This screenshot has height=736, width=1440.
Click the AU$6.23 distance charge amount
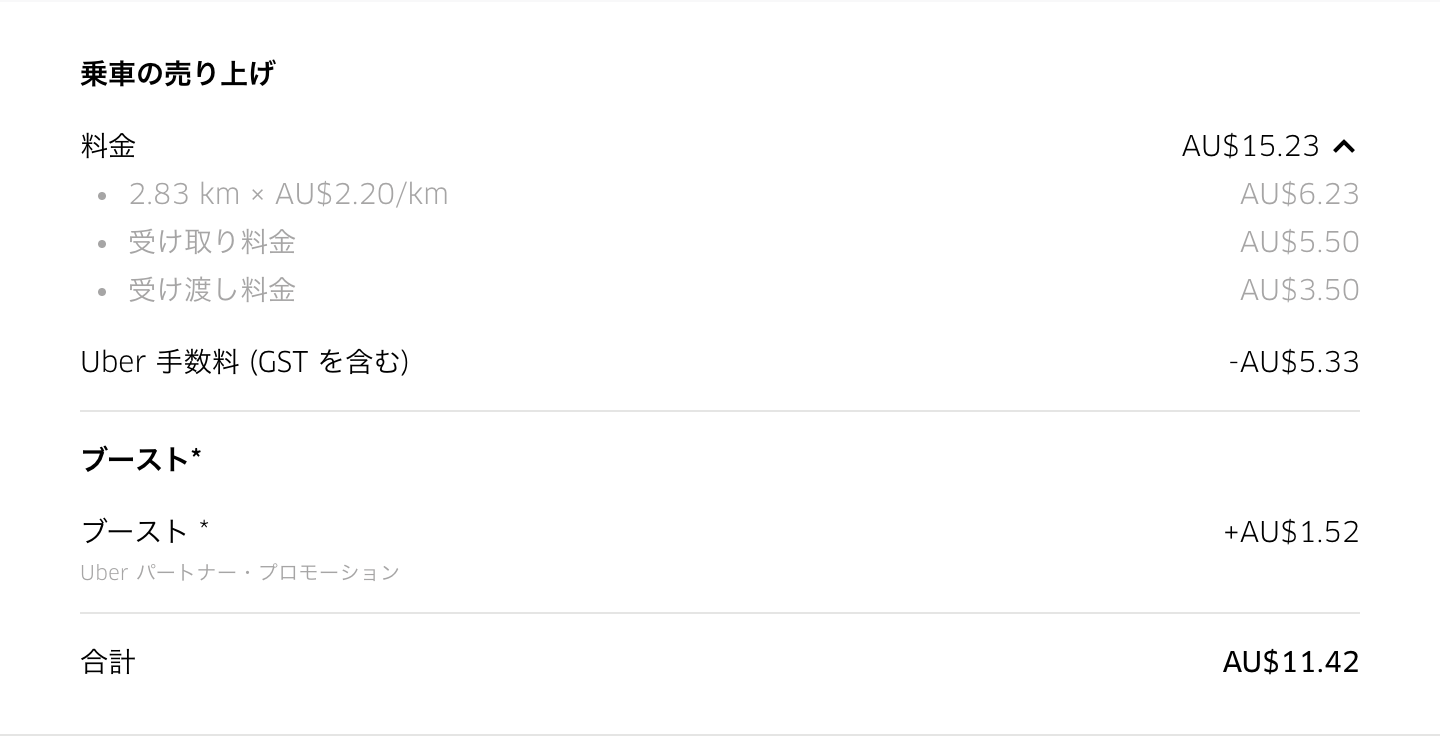click(x=1299, y=194)
